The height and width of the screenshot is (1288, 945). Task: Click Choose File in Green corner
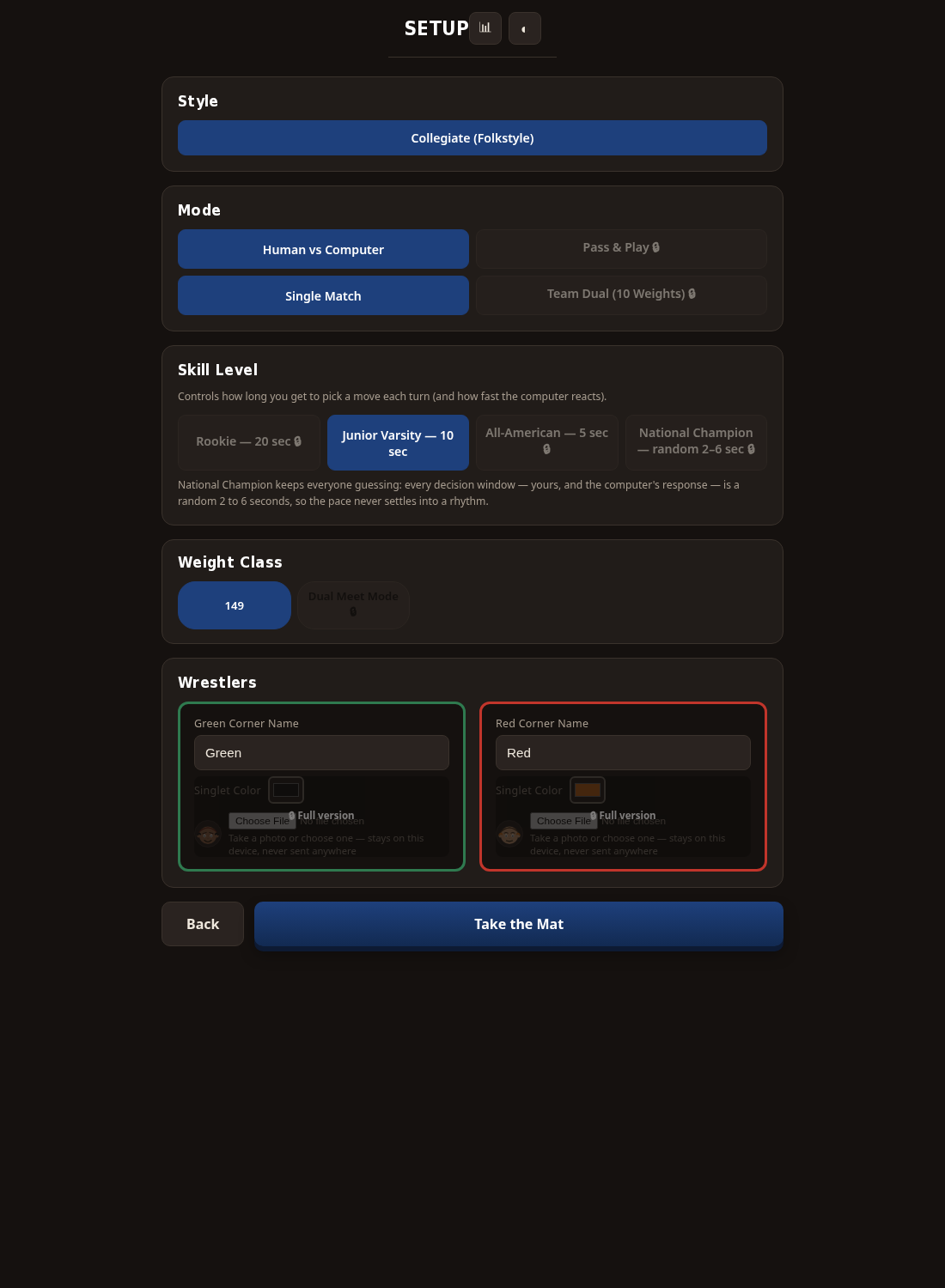coord(262,821)
